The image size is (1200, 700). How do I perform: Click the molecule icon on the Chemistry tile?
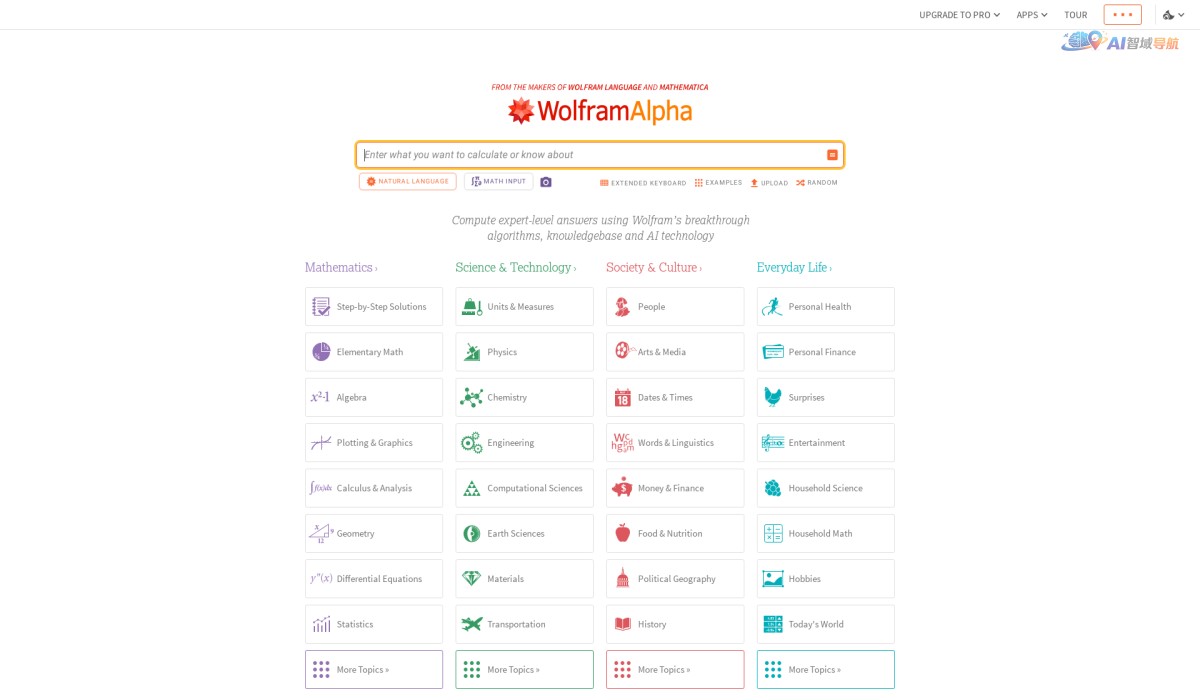(x=470, y=397)
